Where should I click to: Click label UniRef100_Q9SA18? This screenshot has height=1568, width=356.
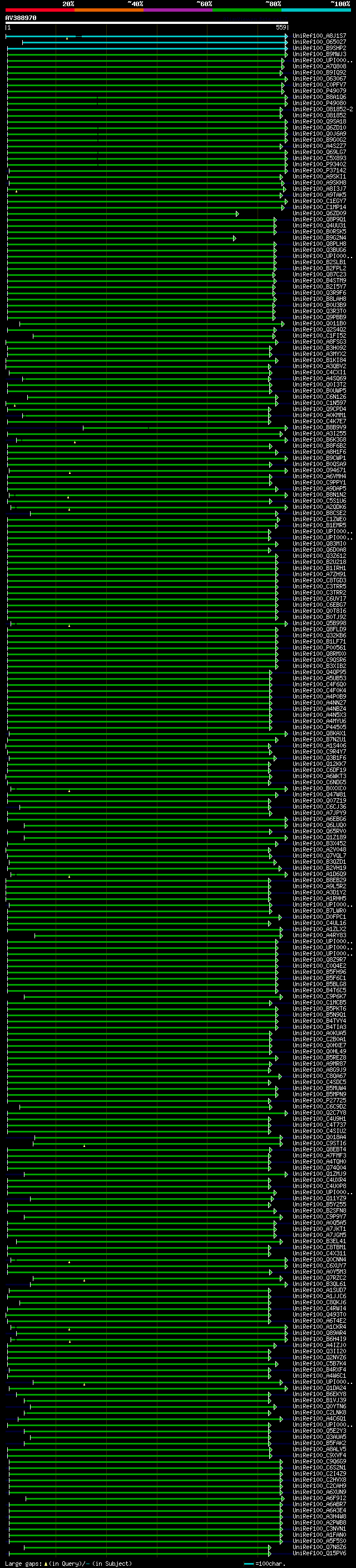pyautogui.click(x=319, y=122)
